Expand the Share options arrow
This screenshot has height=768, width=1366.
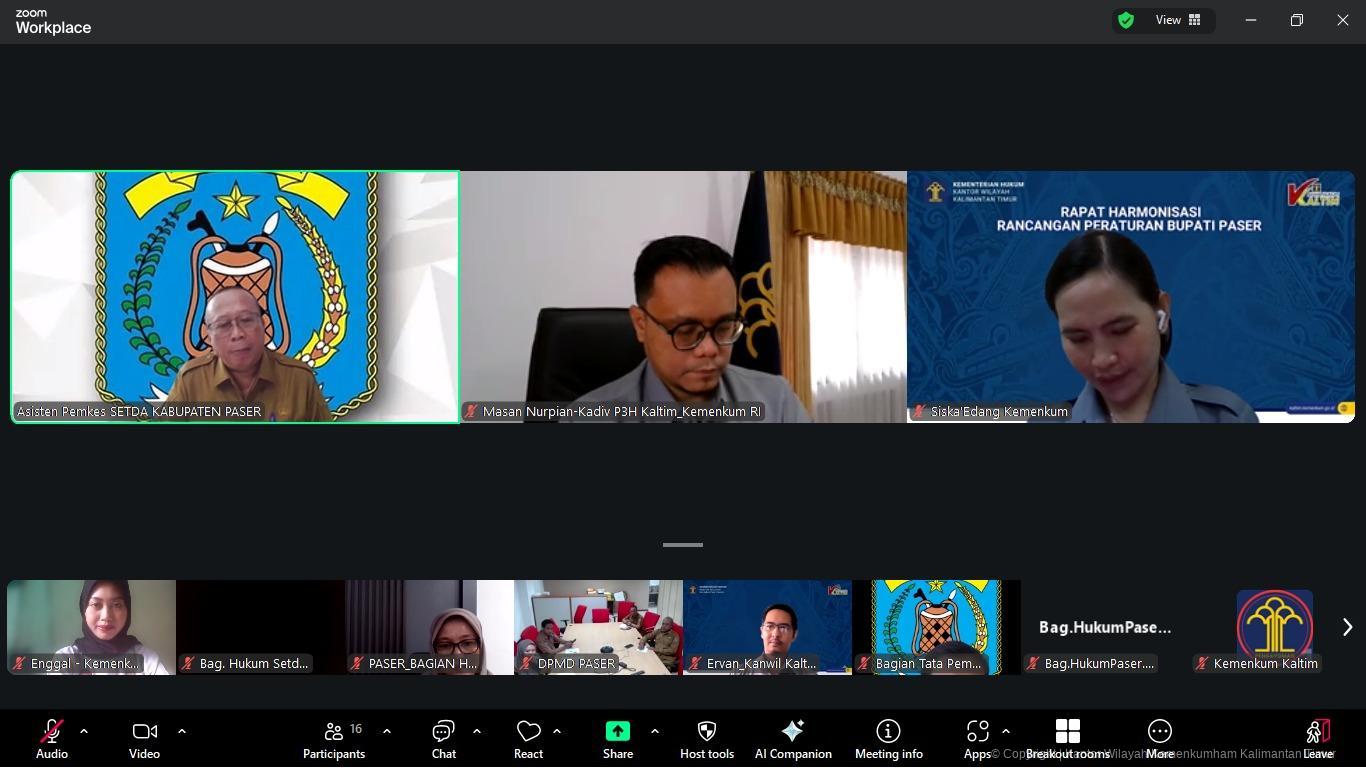coord(655,731)
